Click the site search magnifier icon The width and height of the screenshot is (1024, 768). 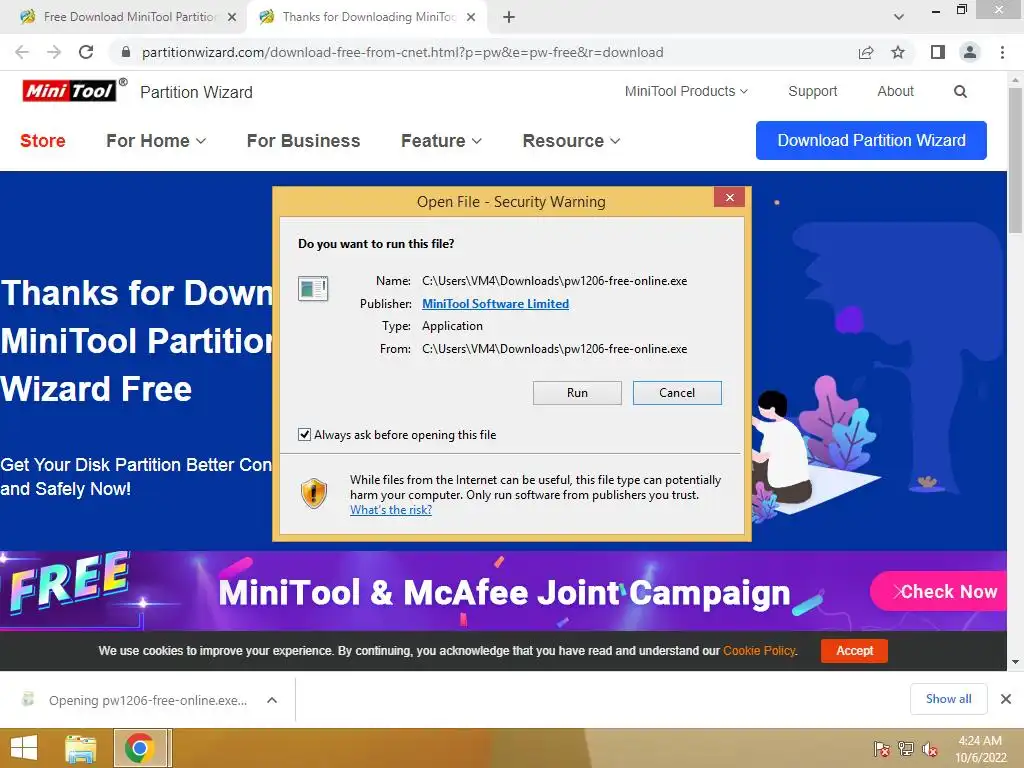coord(960,91)
